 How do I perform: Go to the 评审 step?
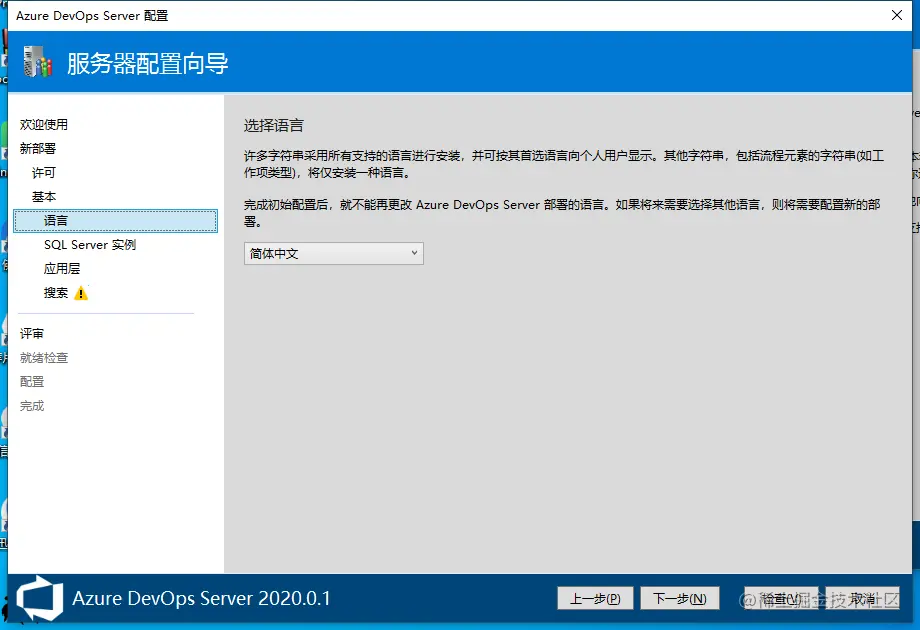click(x=32, y=334)
